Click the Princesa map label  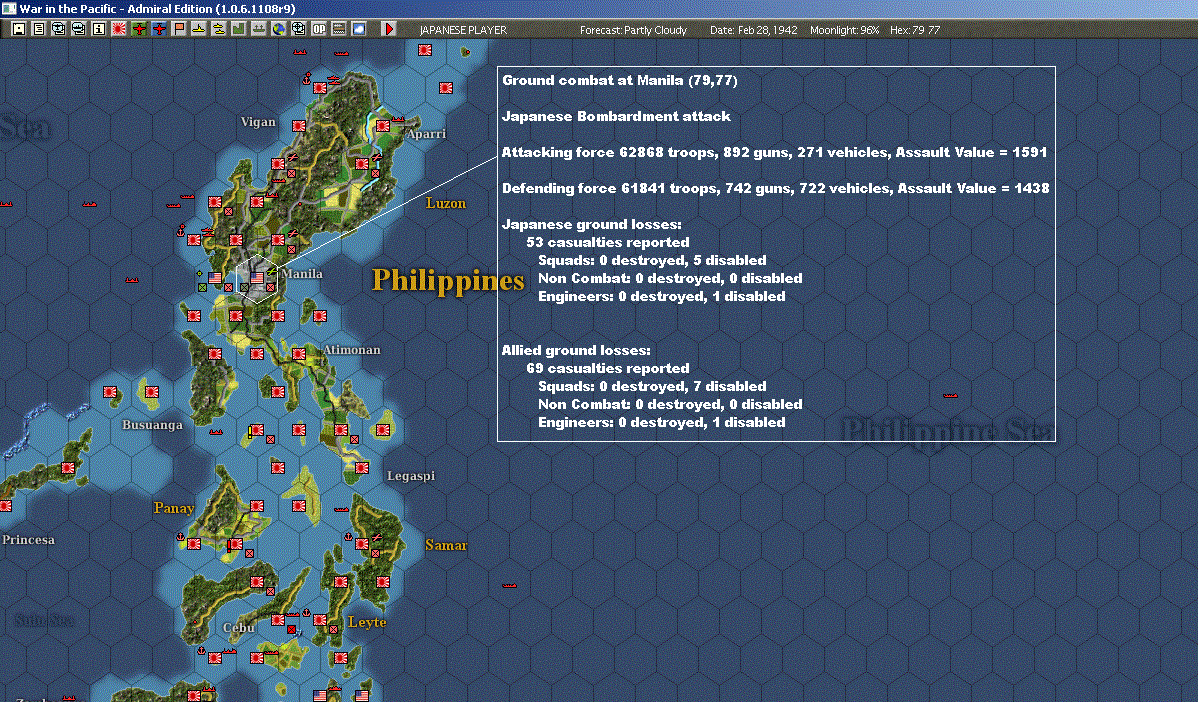(x=28, y=540)
